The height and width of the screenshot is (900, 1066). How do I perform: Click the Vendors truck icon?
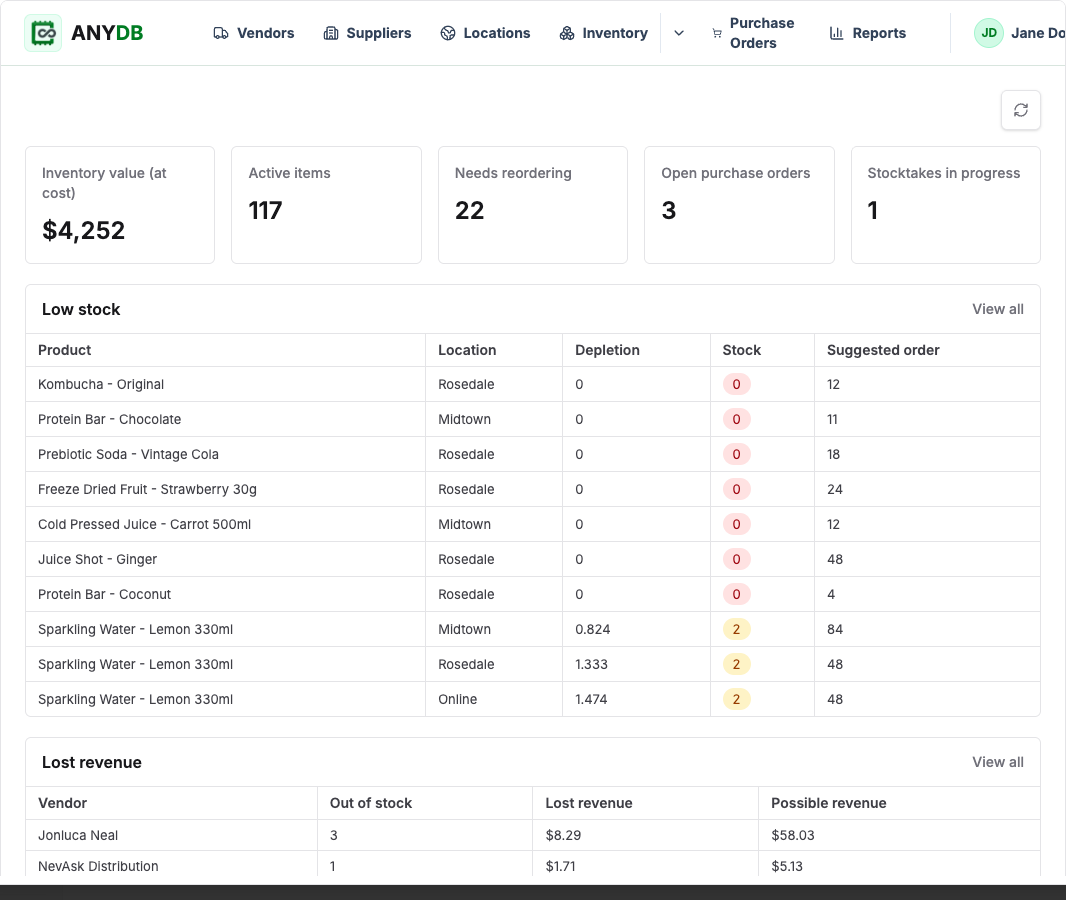pyautogui.click(x=220, y=33)
